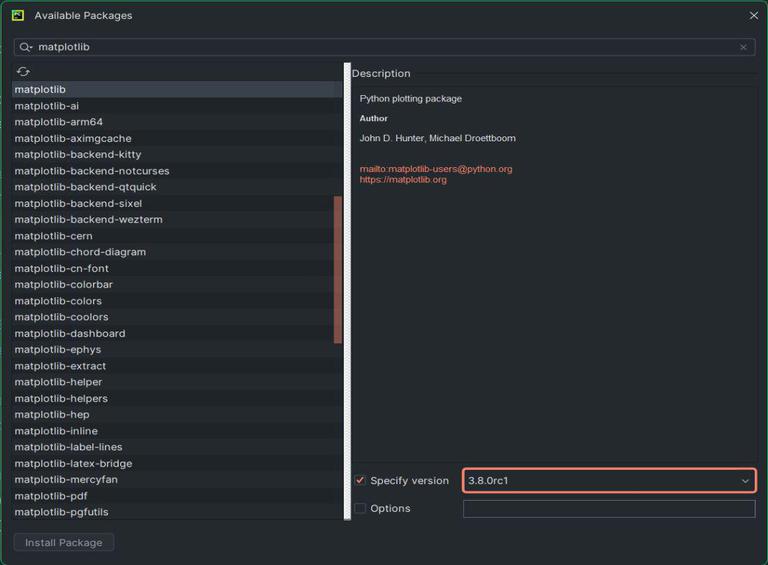768x565 pixels.
Task: Select the matplotlib-pdf package
Action: (51, 496)
